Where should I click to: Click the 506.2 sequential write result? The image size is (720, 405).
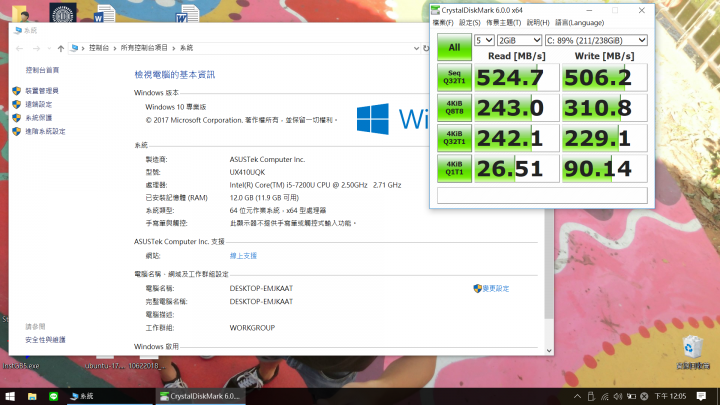pos(605,77)
